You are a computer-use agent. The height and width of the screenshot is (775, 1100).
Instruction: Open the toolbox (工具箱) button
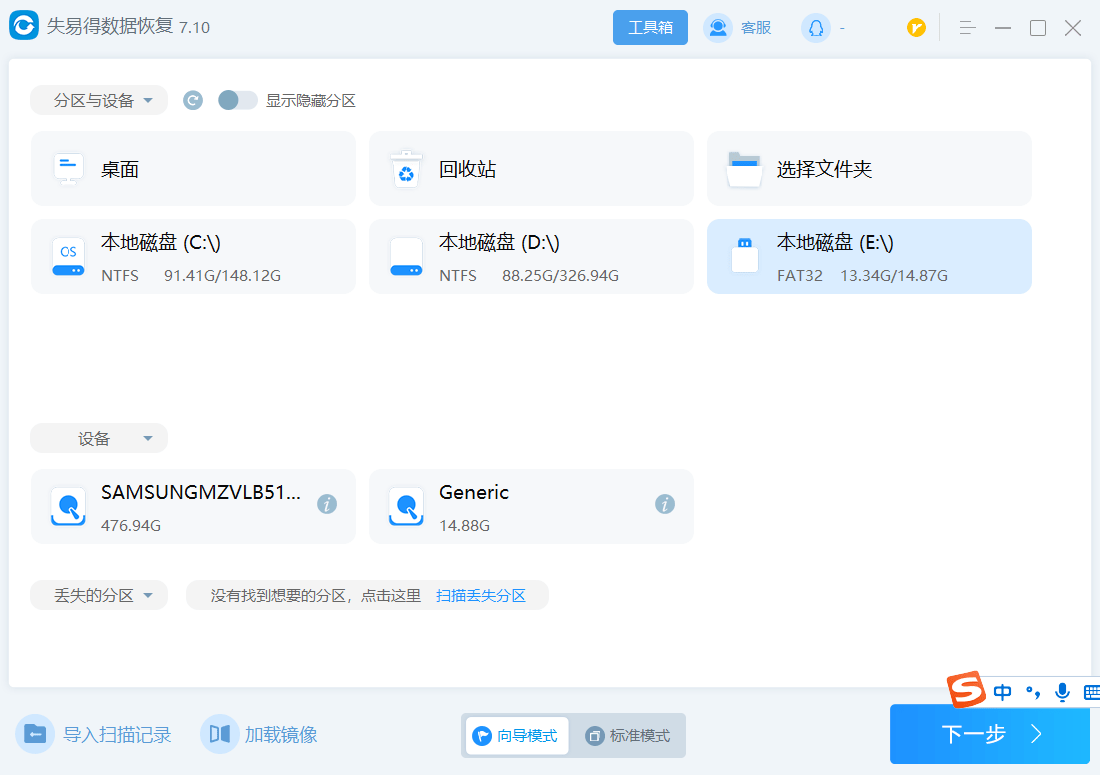pyautogui.click(x=650, y=28)
